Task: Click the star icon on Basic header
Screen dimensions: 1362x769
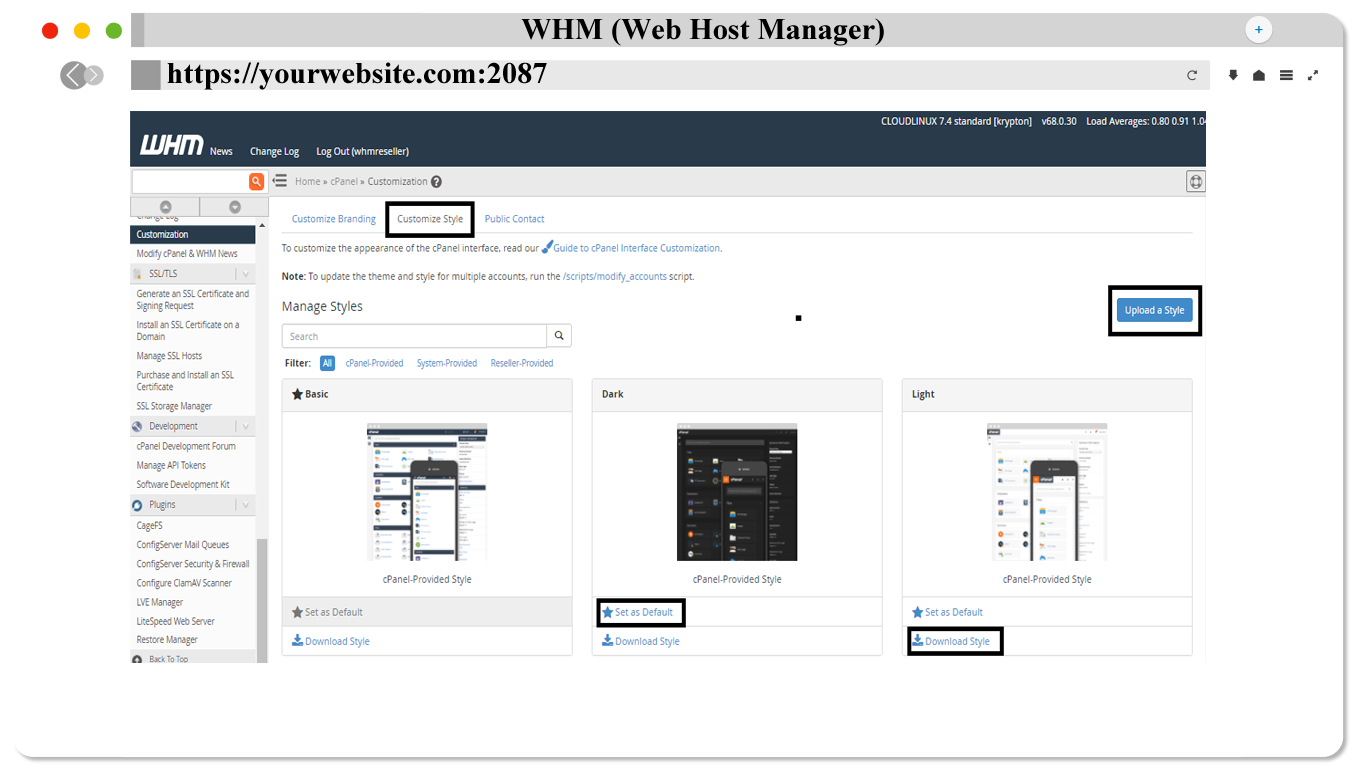Action: click(297, 394)
